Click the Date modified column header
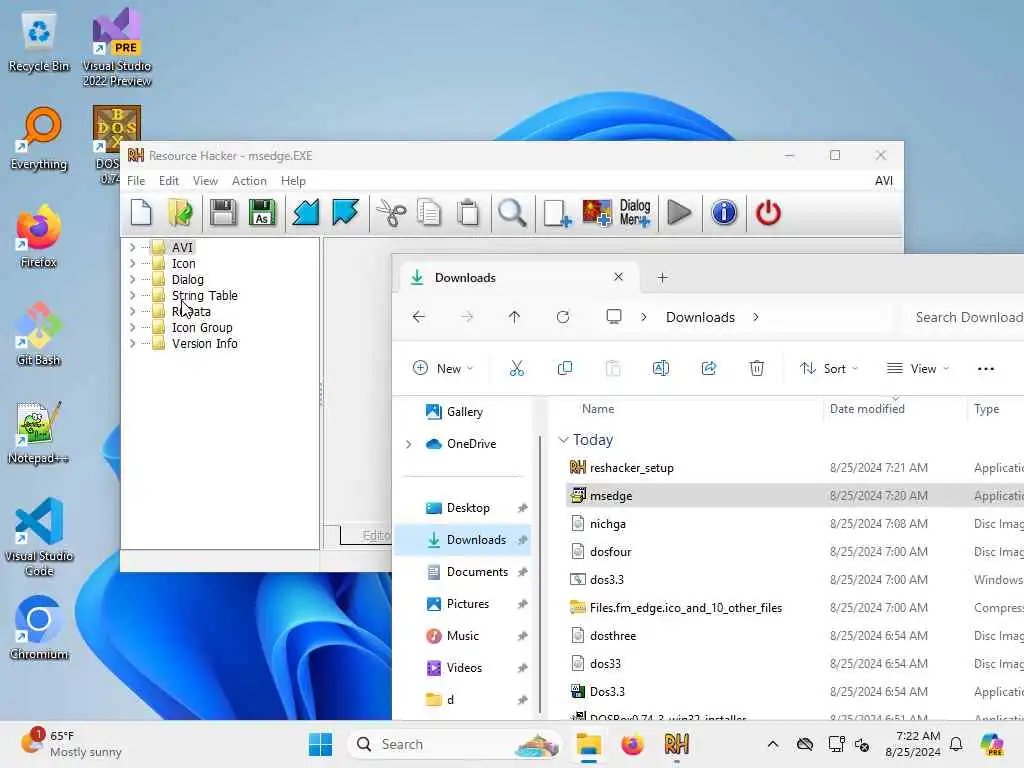Viewport: 1024px width, 768px height. 867,409
